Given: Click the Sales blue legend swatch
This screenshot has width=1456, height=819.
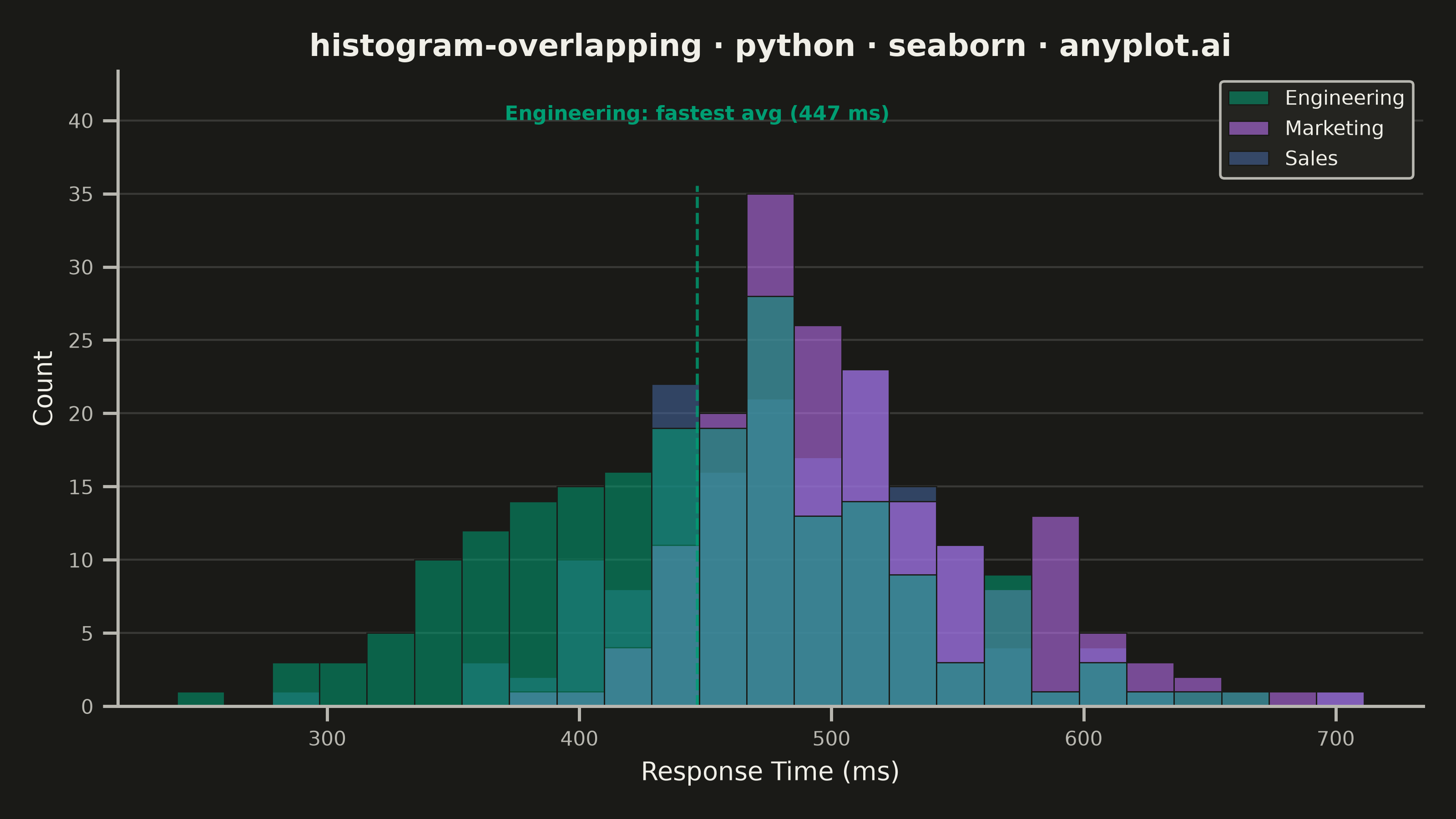Looking at the screenshot, I should point(1249,158).
